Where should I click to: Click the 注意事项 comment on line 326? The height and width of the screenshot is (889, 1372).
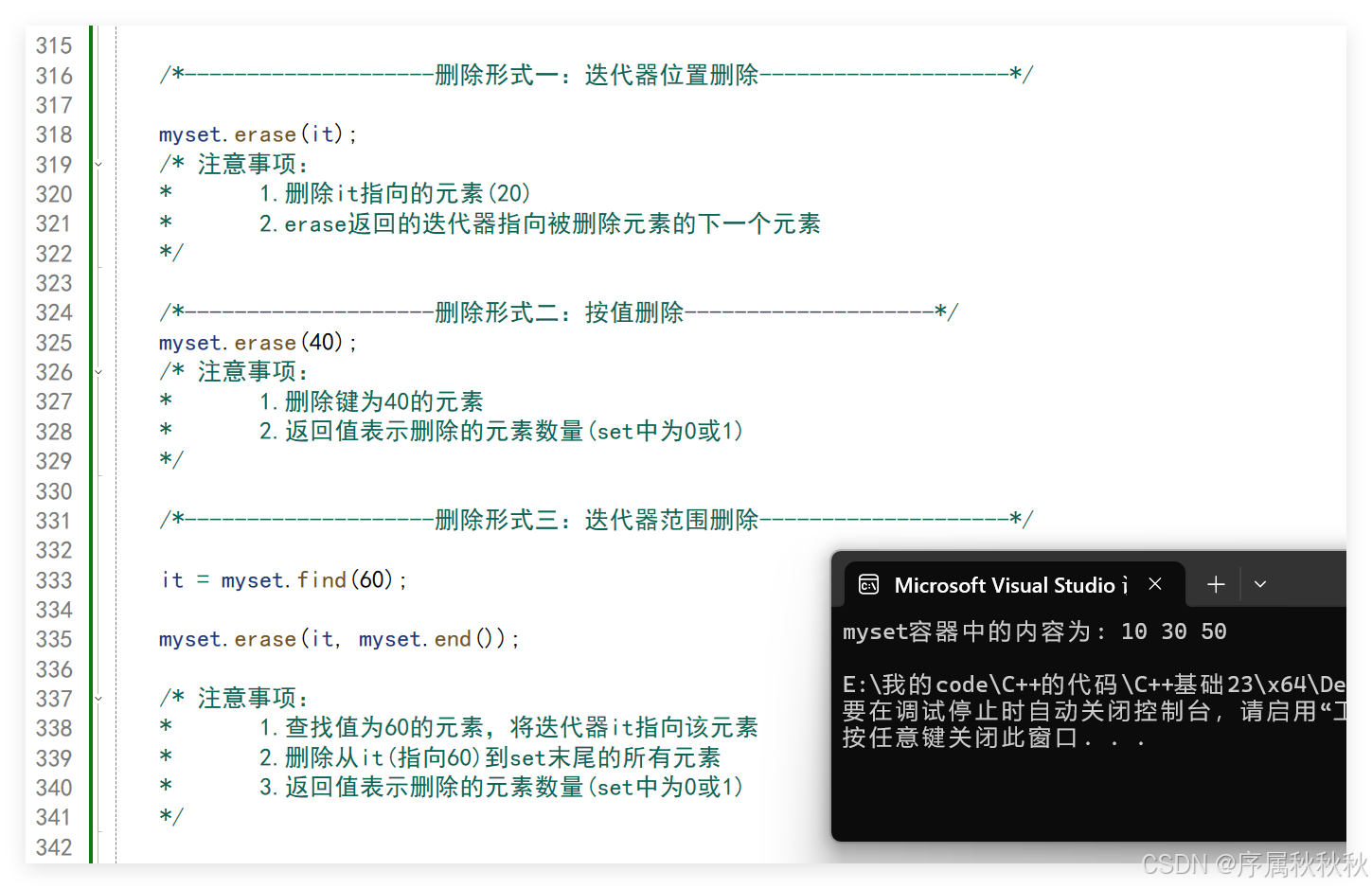pos(252,371)
